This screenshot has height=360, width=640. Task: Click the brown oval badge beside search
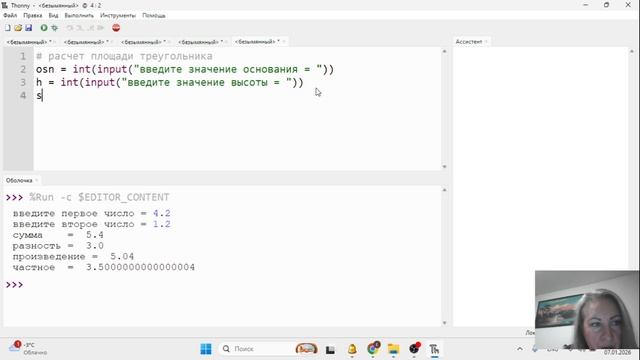click(x=307, y=349)
